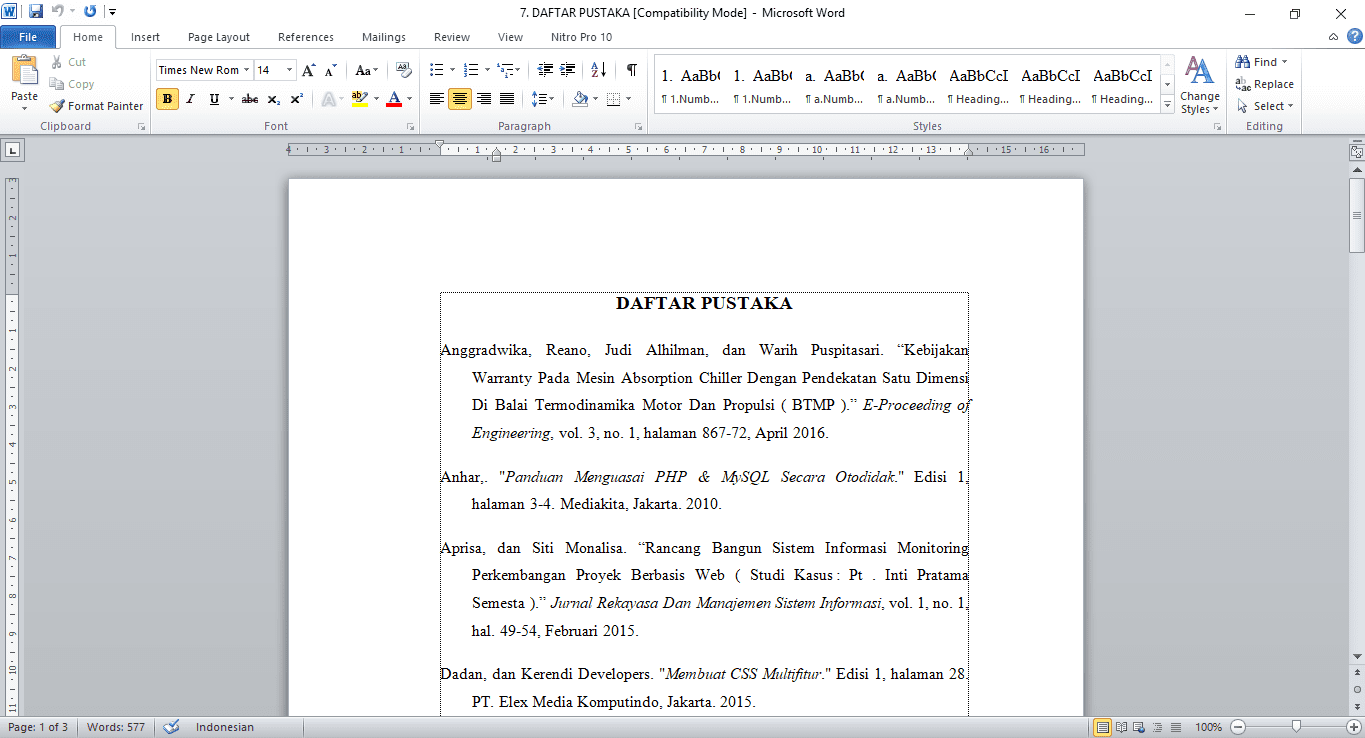Align text right
1365x738 pixels.
click(484, 99)
